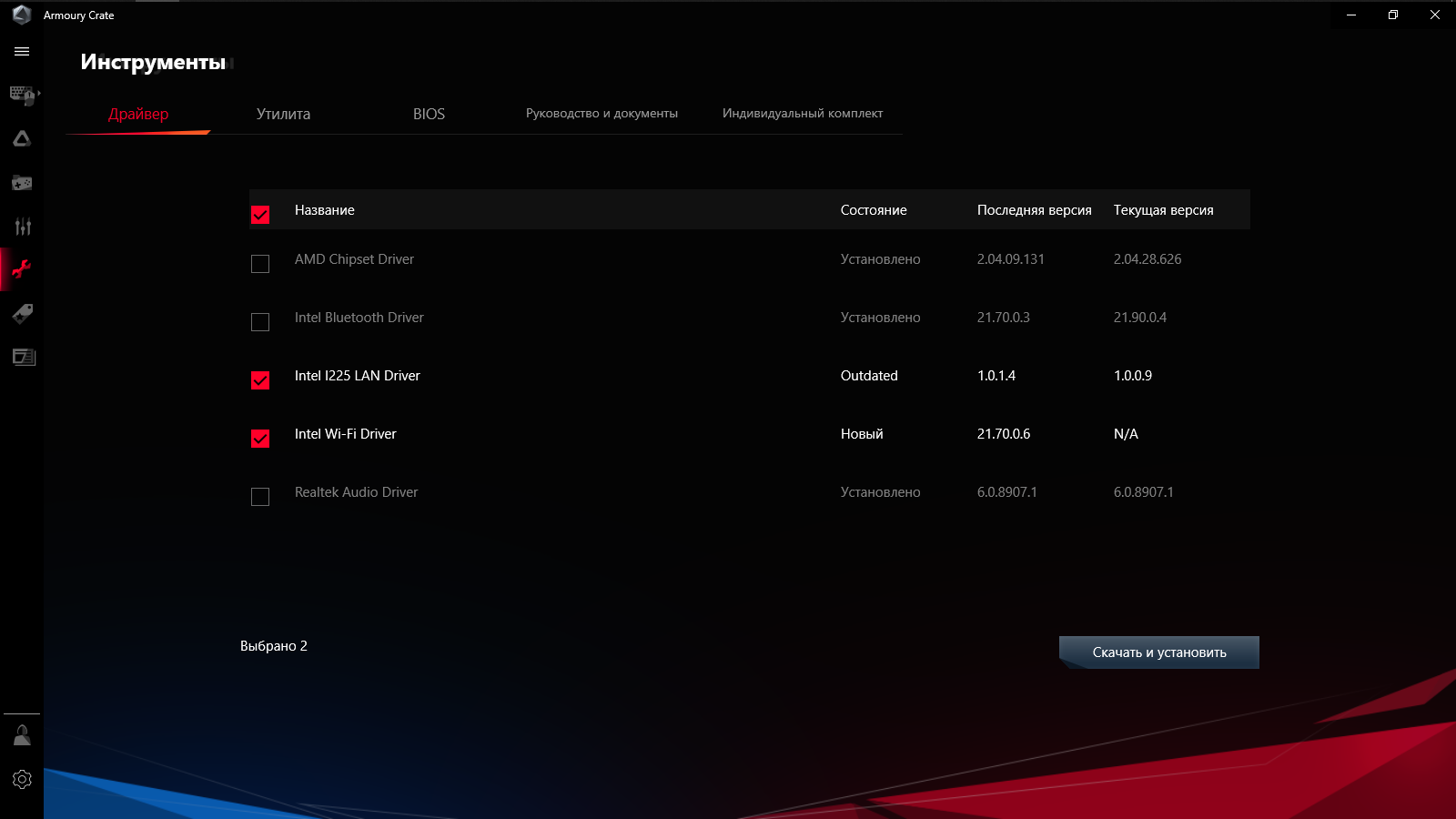1456x819 pixels.
Task: Check the AMD Chipset Driver checkbox
Action: (260, 264)
